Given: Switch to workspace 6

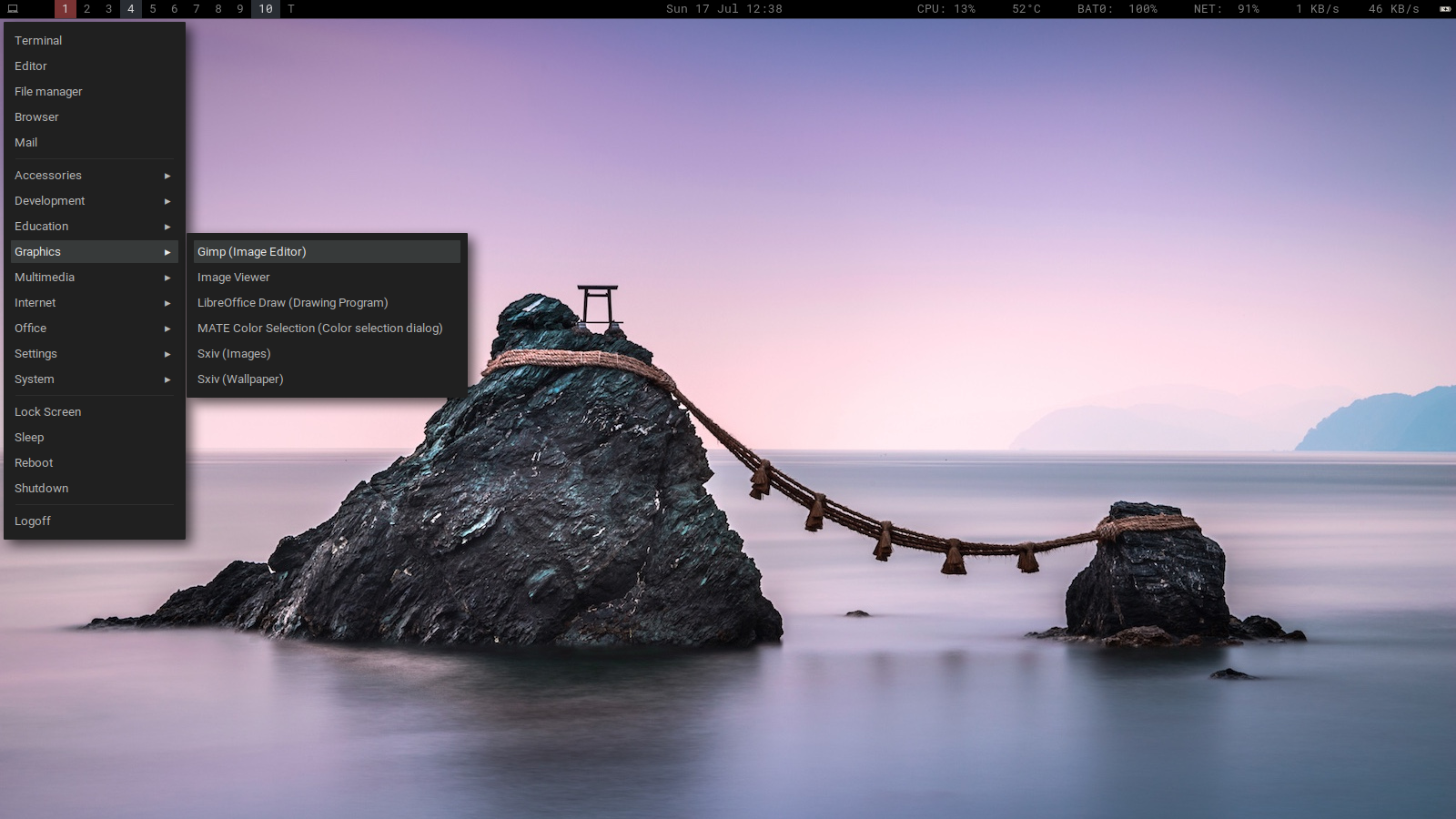Looking at the screenshot, I should tap(175, 9).
